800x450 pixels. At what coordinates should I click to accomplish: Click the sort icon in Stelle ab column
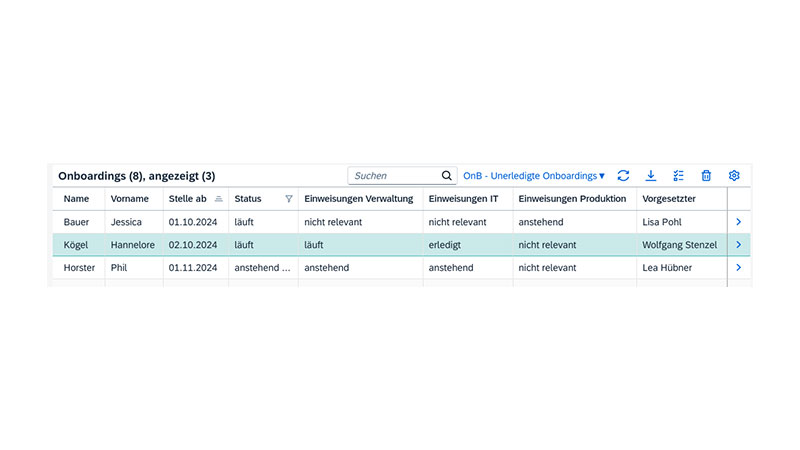click(x=219, y=199)
